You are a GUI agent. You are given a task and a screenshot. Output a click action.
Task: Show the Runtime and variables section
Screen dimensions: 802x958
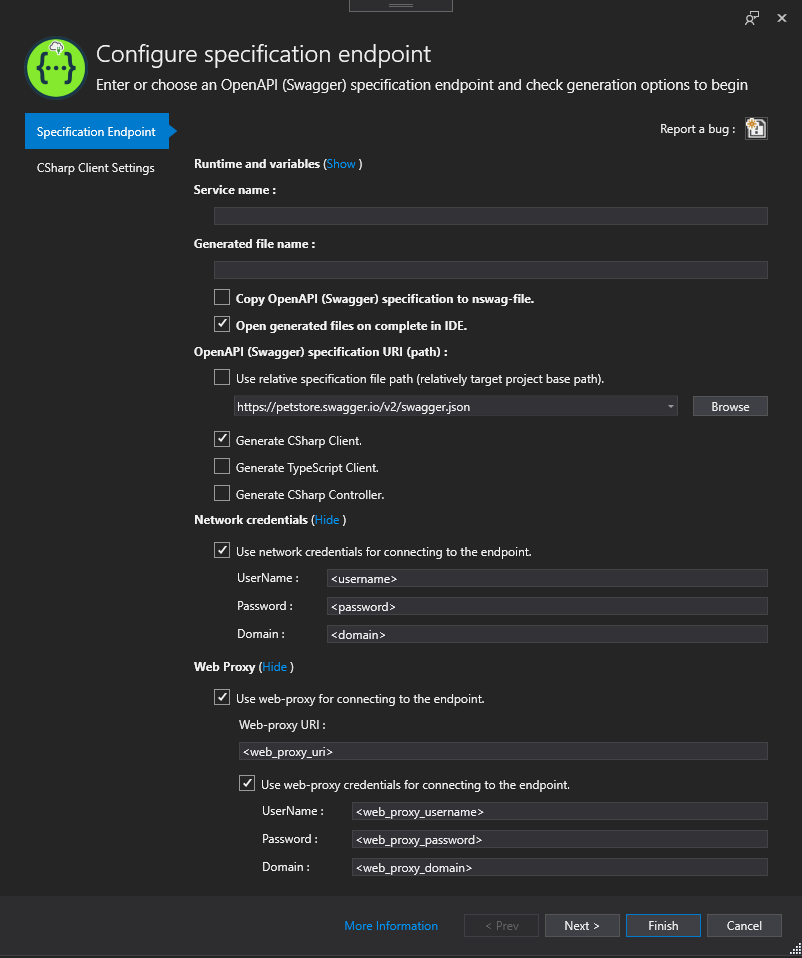(x=341, y=164)
